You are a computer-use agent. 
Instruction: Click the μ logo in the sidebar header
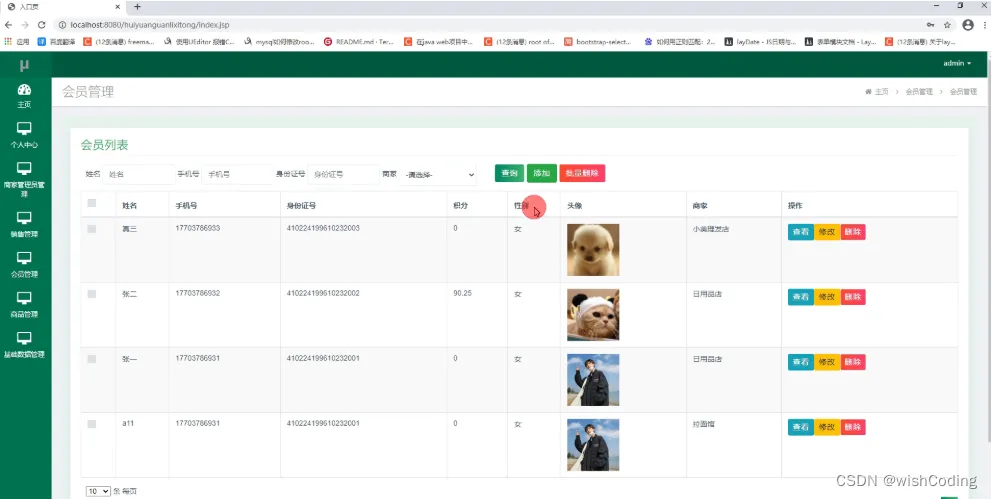[24, 65]
